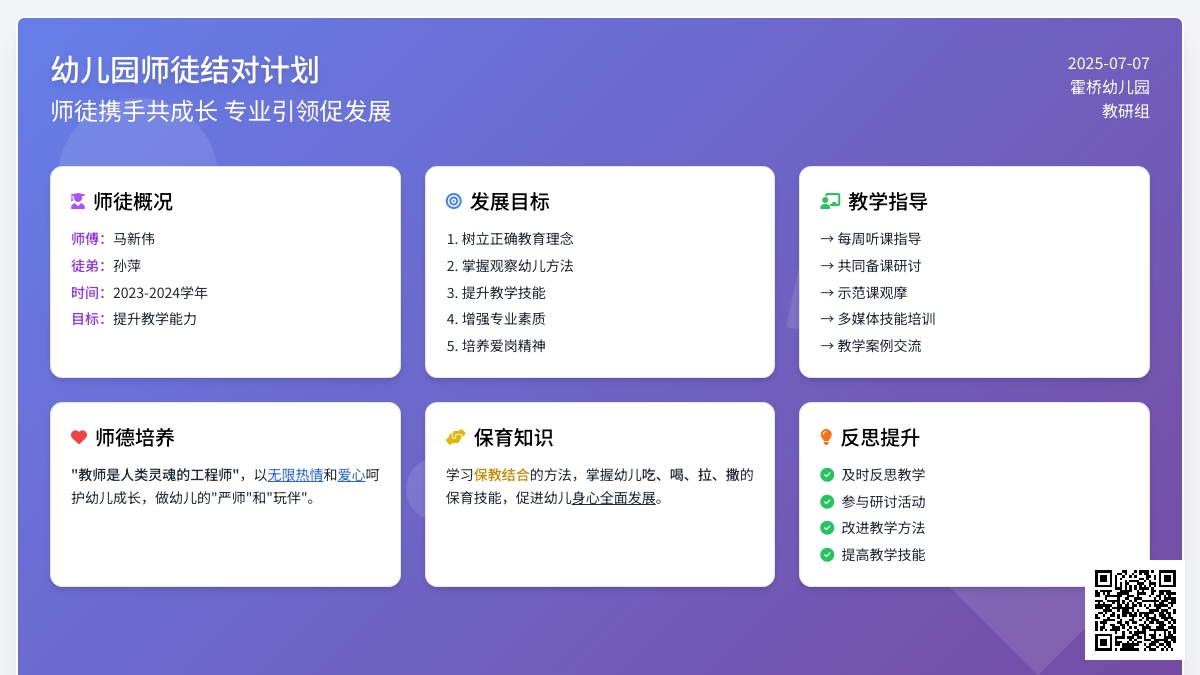
Task: Click the green check next to 及时反思教学
Action: (827, 475)
